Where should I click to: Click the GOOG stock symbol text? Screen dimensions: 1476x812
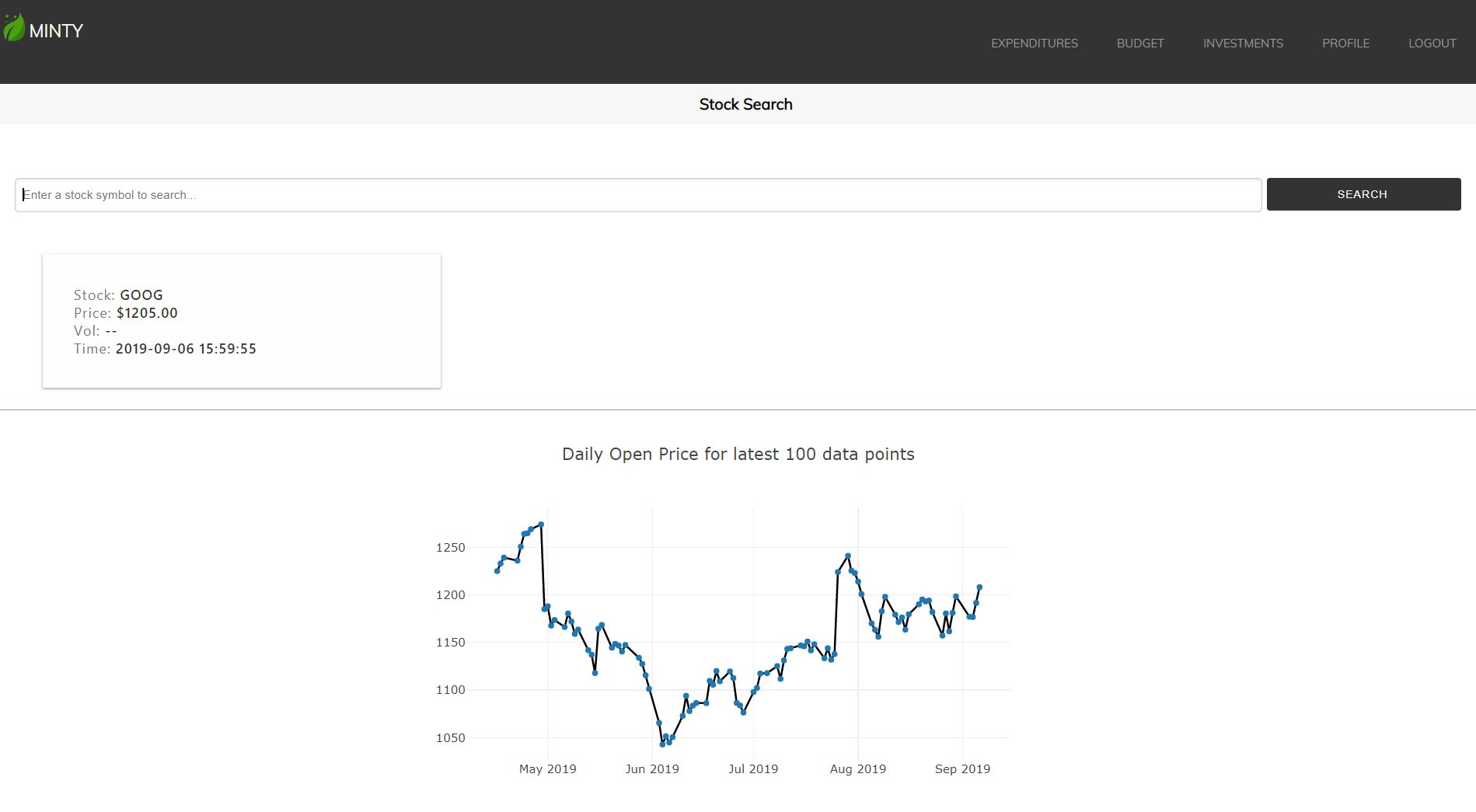(141, 295)
